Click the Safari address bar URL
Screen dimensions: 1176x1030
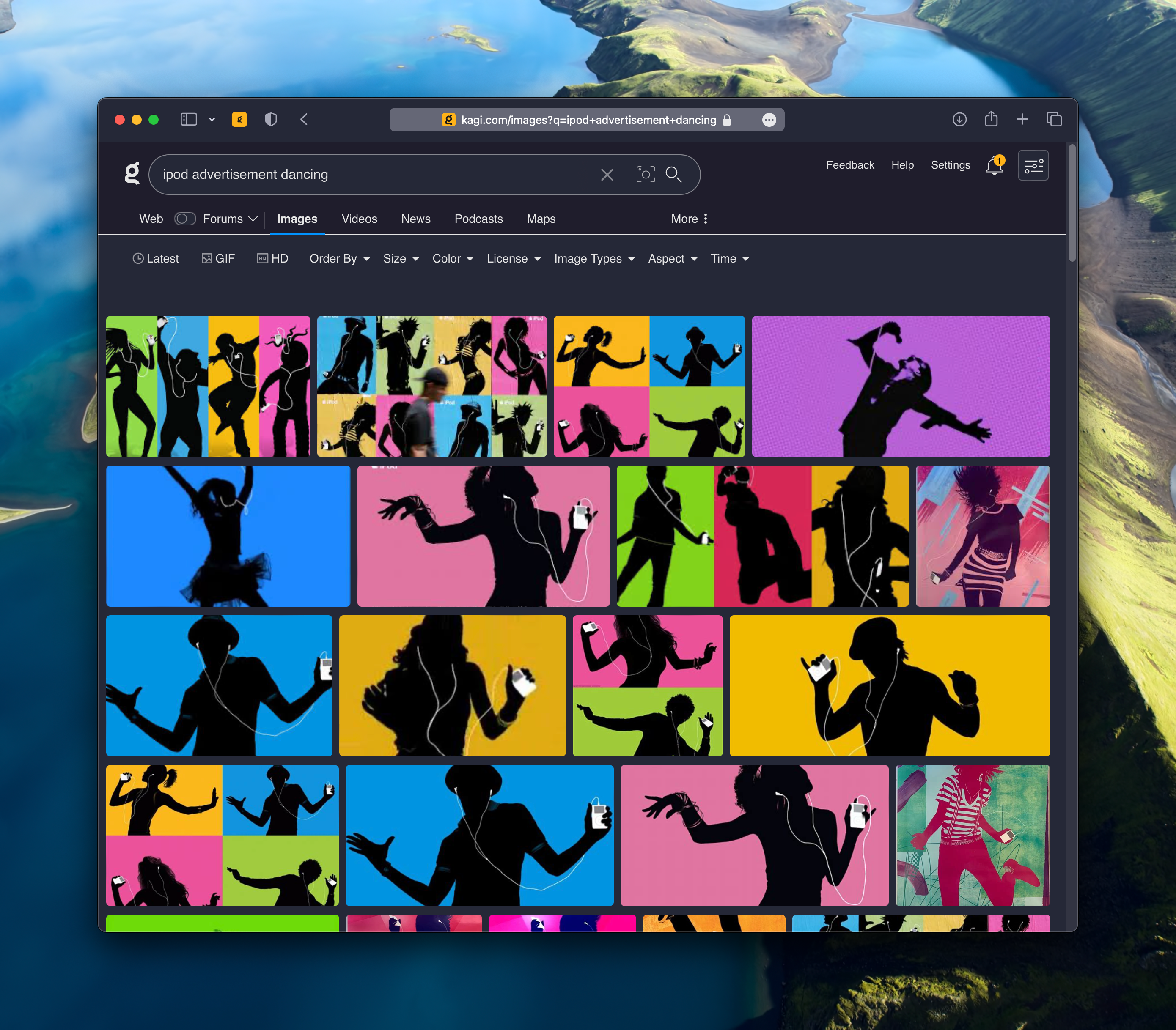(588, 120)
